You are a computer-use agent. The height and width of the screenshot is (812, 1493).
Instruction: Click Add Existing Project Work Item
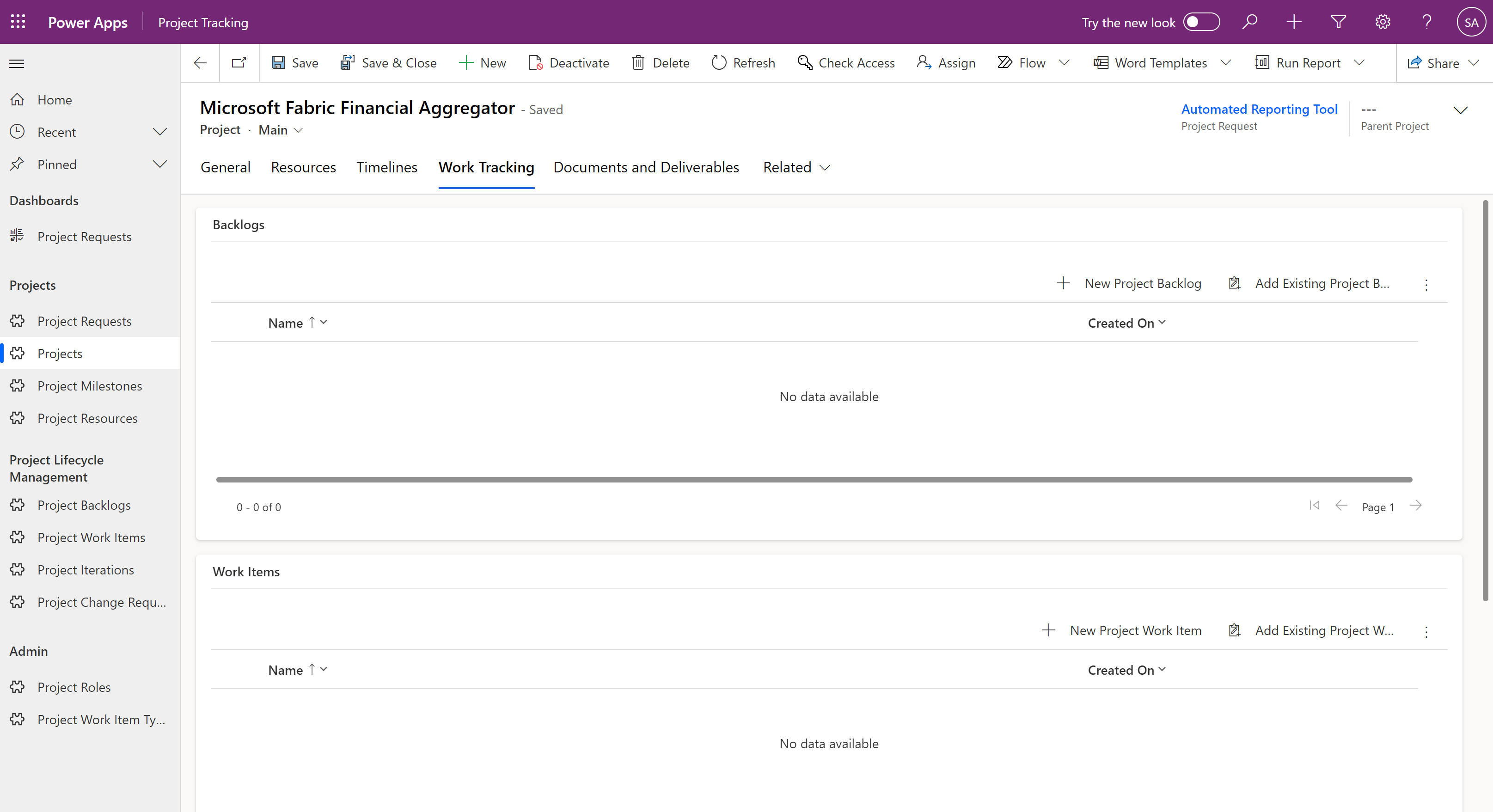click(x=1311, y=630)
